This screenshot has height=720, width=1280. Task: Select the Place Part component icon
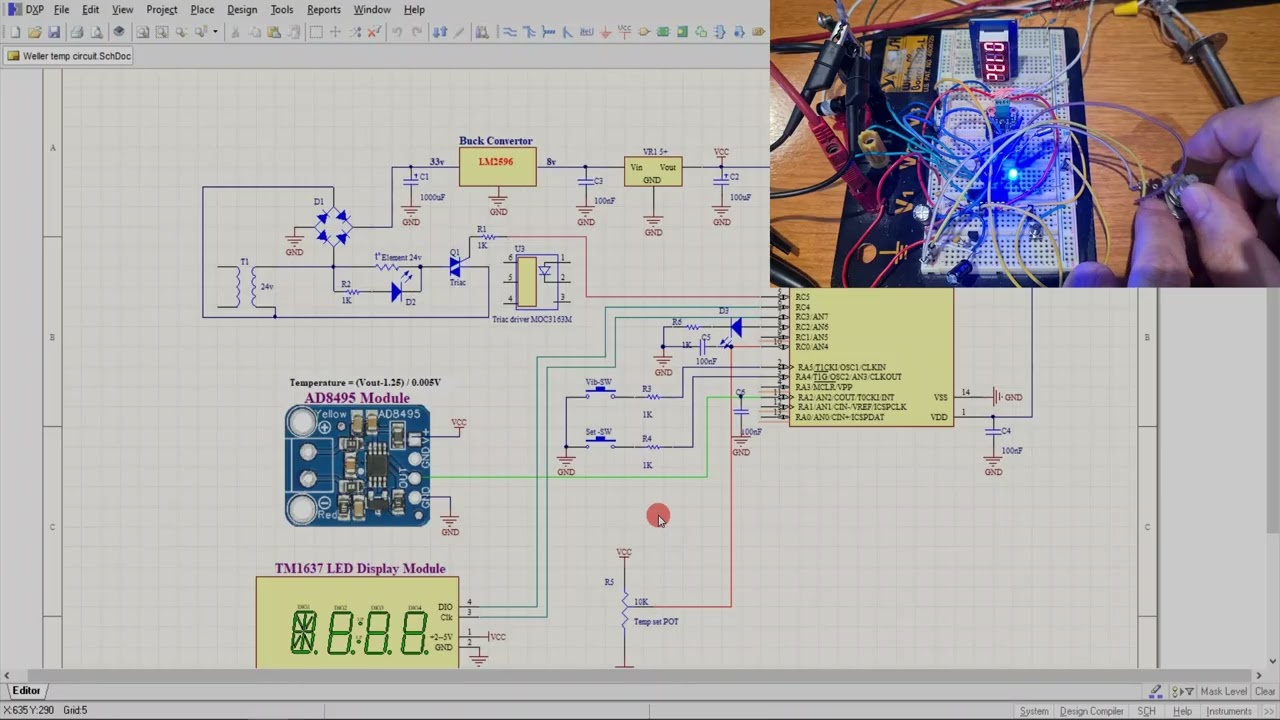[644, 32]
